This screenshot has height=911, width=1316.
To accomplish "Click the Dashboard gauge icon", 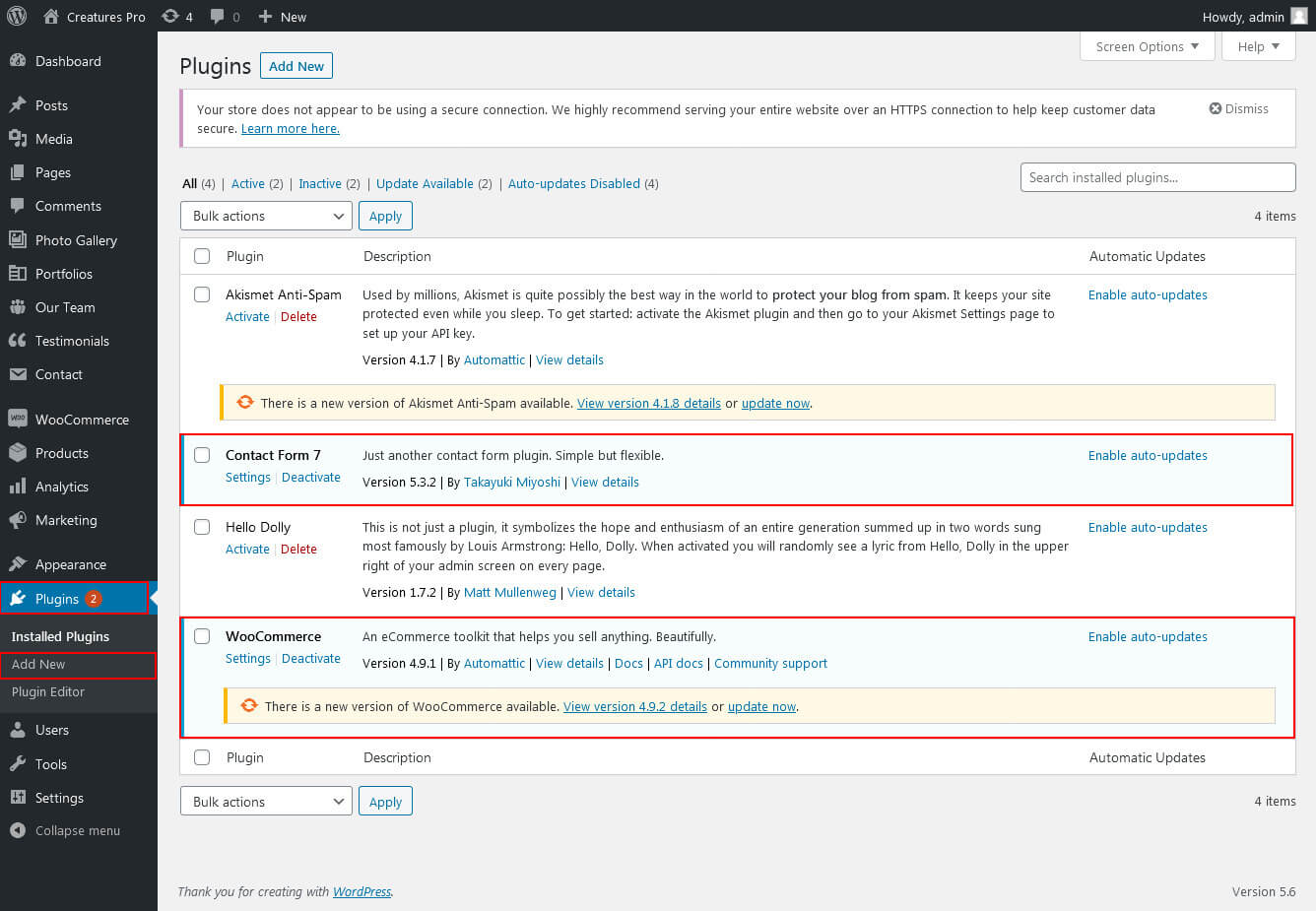I will click(x=18, y=61).
